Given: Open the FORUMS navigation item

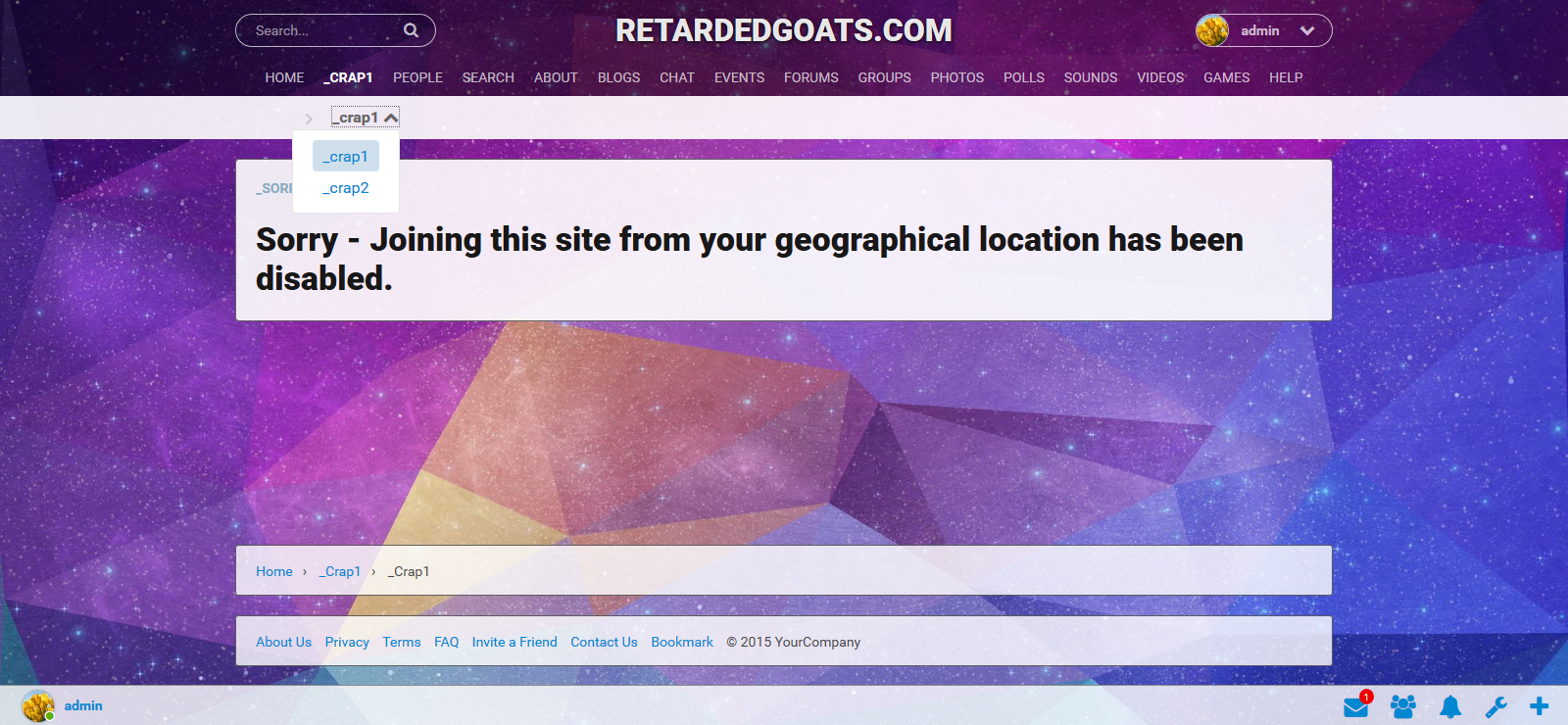Looking at the screenshot, I should click(x=811, y=77).
